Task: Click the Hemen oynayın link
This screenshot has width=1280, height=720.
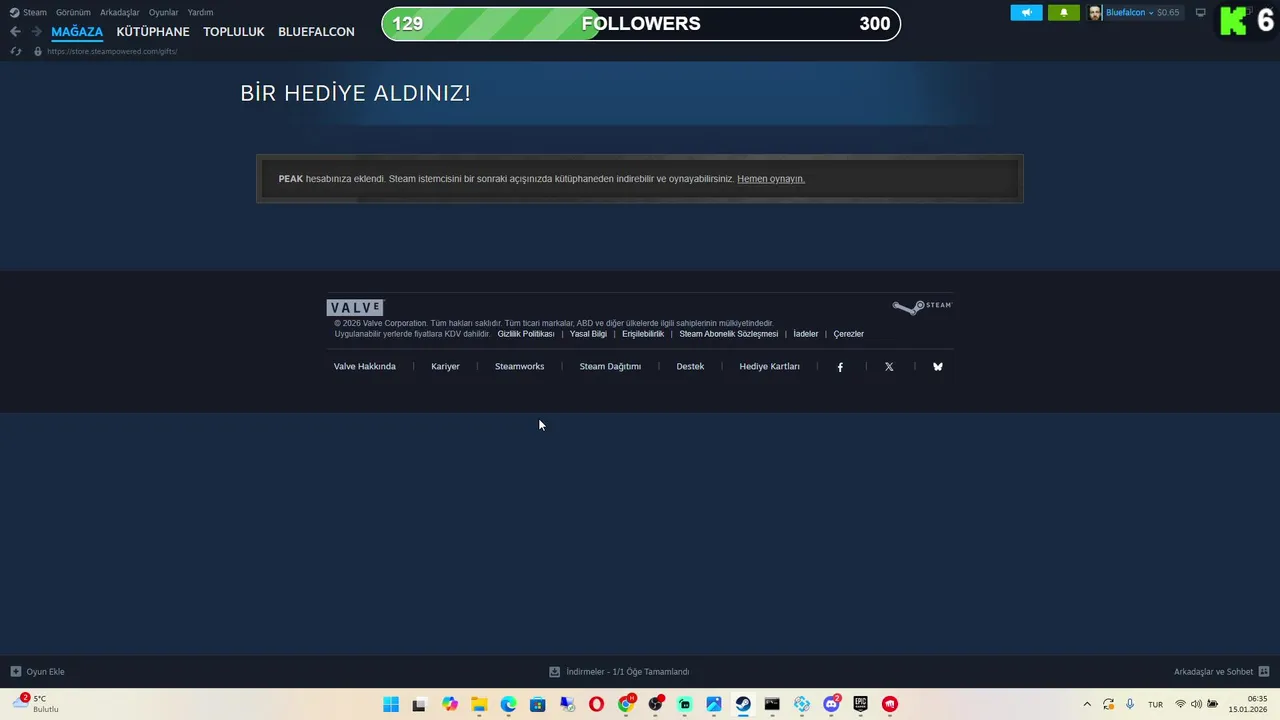Action: click(770, 179)
